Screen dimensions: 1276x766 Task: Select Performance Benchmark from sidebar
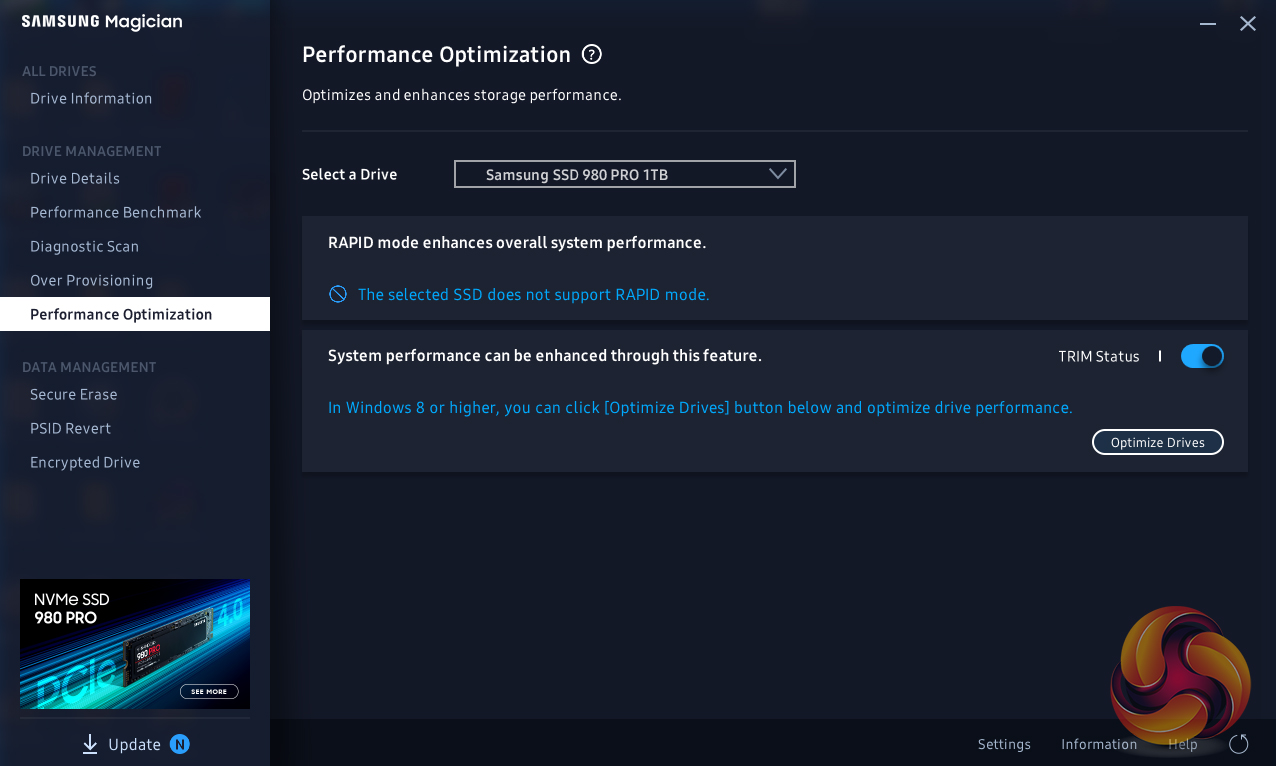[116, 212]
